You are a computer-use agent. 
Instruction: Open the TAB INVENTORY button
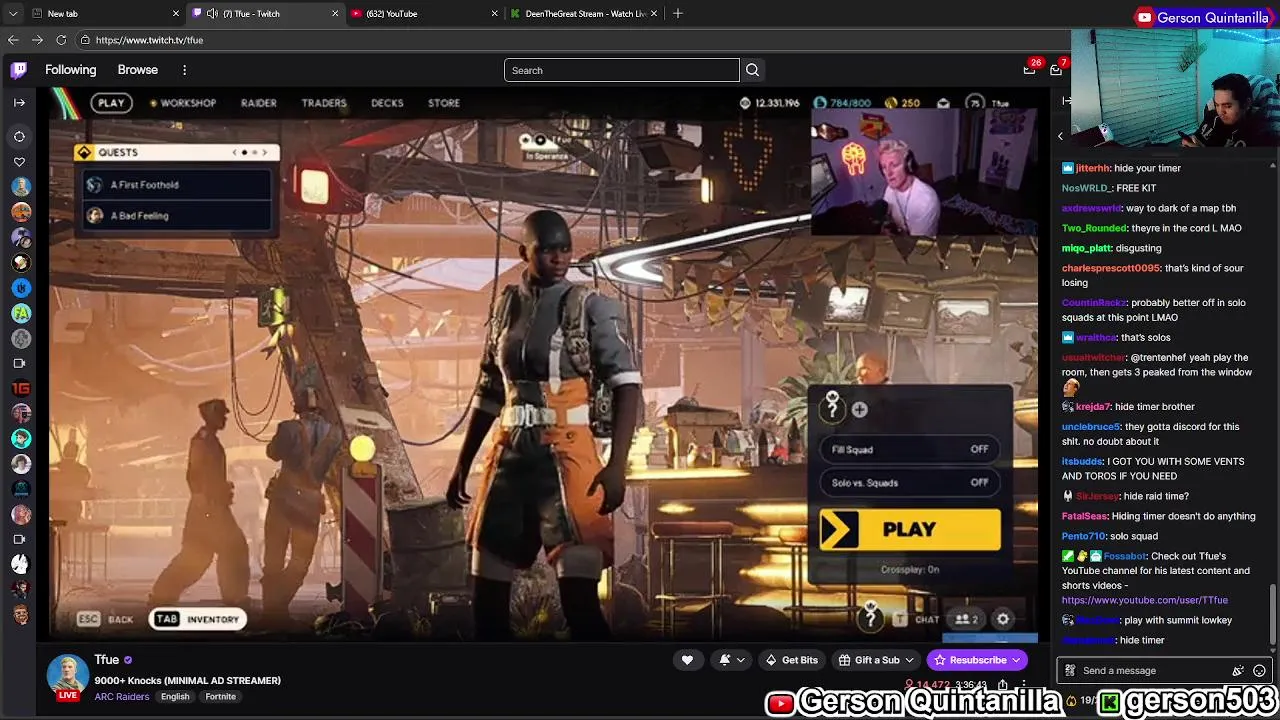198,619
